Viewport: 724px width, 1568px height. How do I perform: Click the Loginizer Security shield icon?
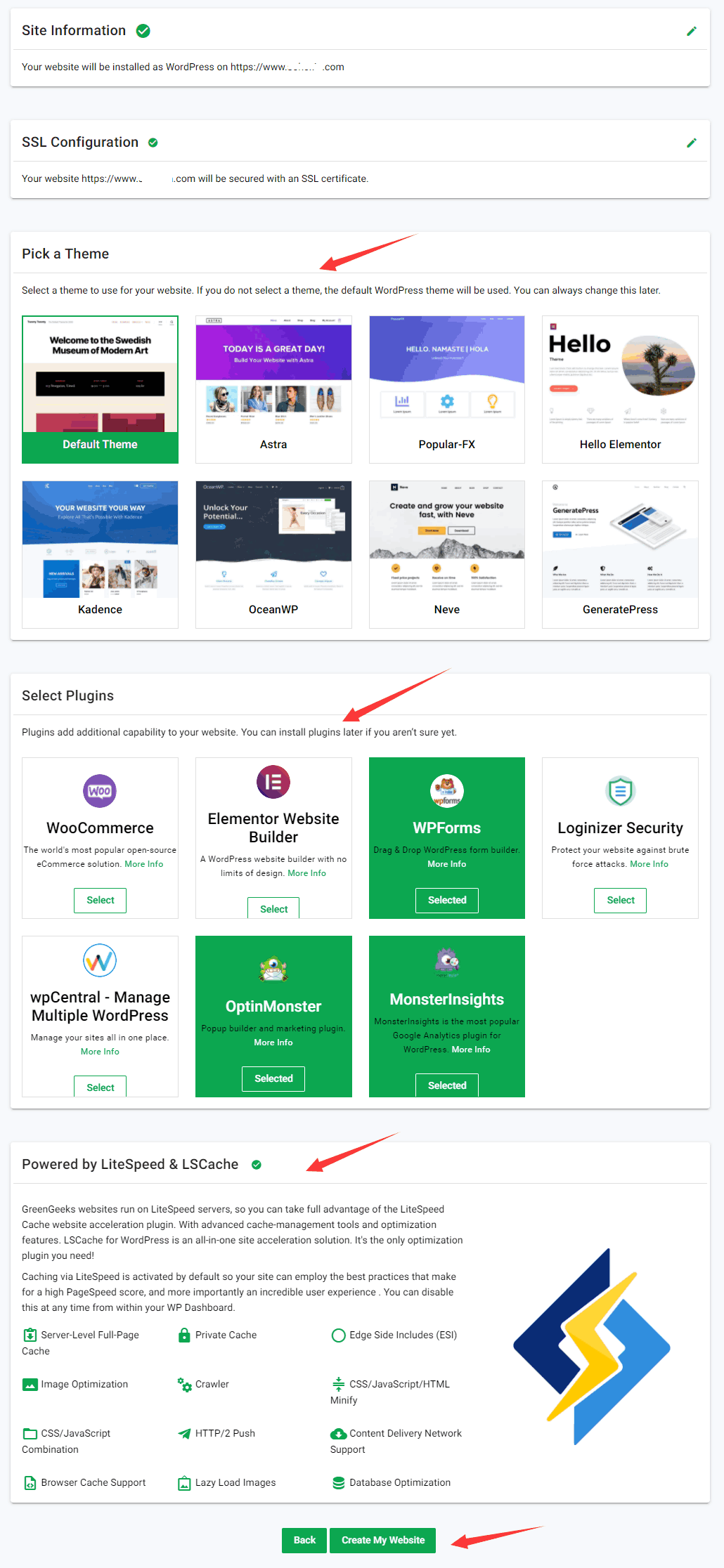pos(620,791)
